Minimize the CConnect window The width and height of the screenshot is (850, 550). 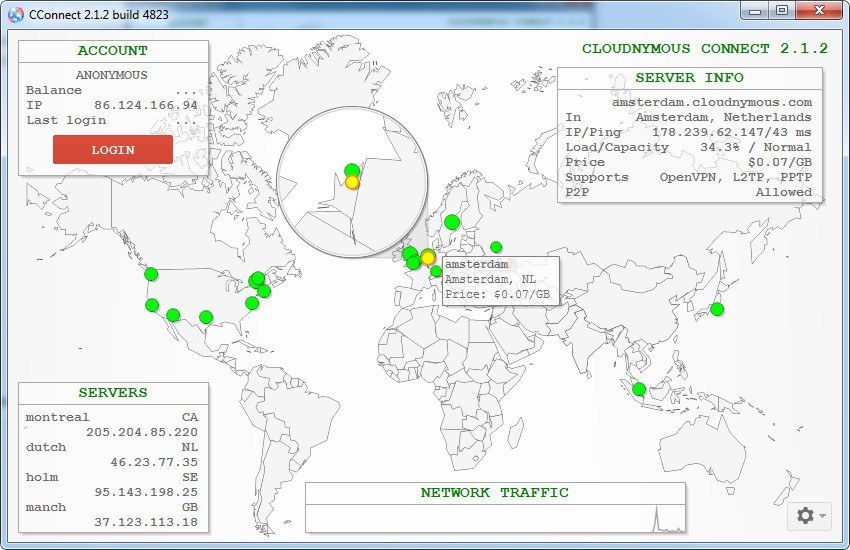pyautogui.click(x=756, y=10)
